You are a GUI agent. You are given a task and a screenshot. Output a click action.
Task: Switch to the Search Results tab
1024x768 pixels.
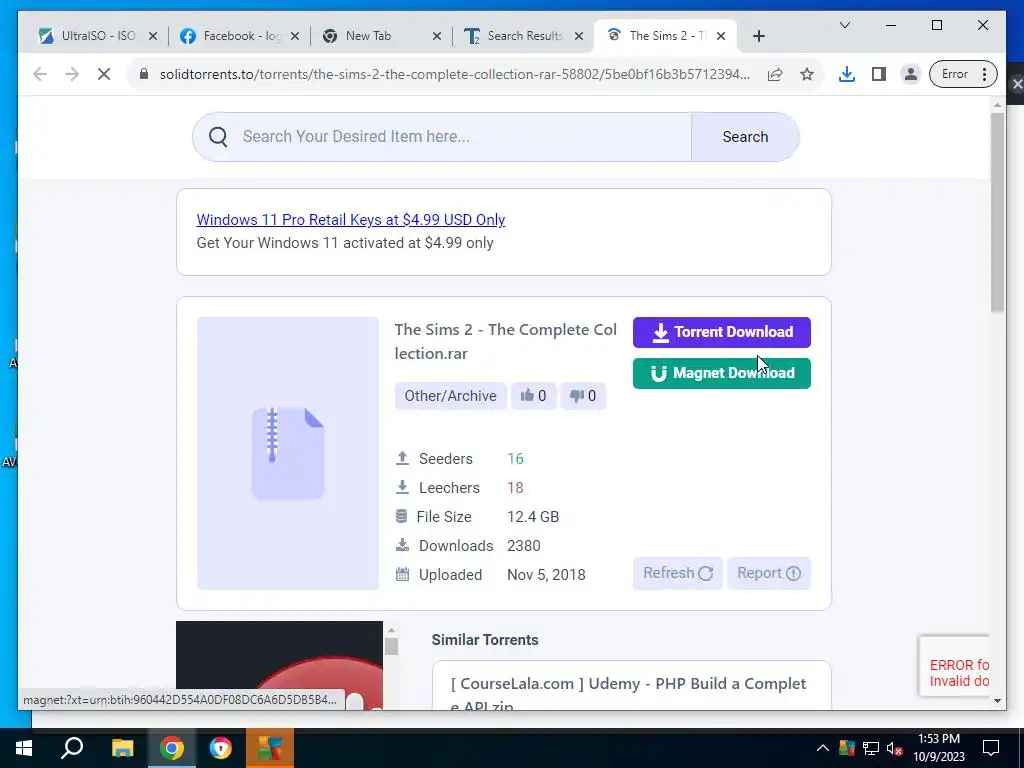point(524,36)
